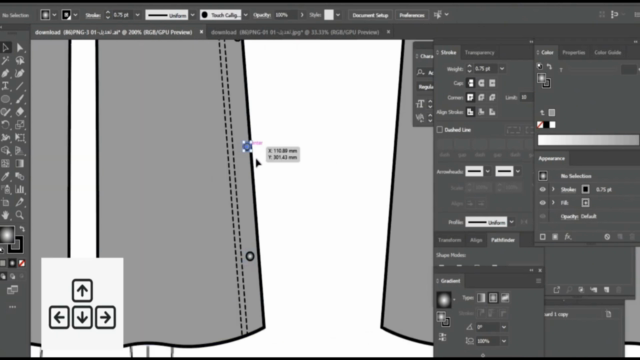Viewport: 640px width, 360px height.
Task: Switch to the Properties tab
Action: [x=573, y=53]
